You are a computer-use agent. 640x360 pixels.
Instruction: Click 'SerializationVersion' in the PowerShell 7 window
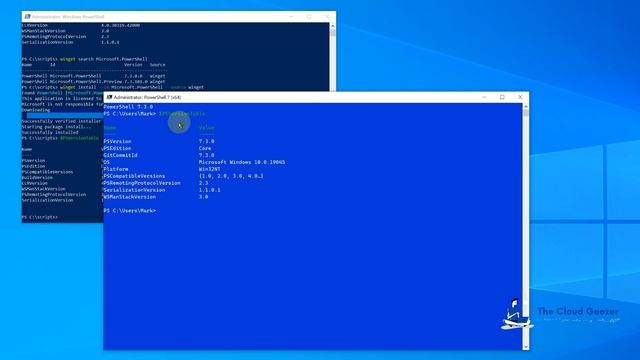pos(134,190)
